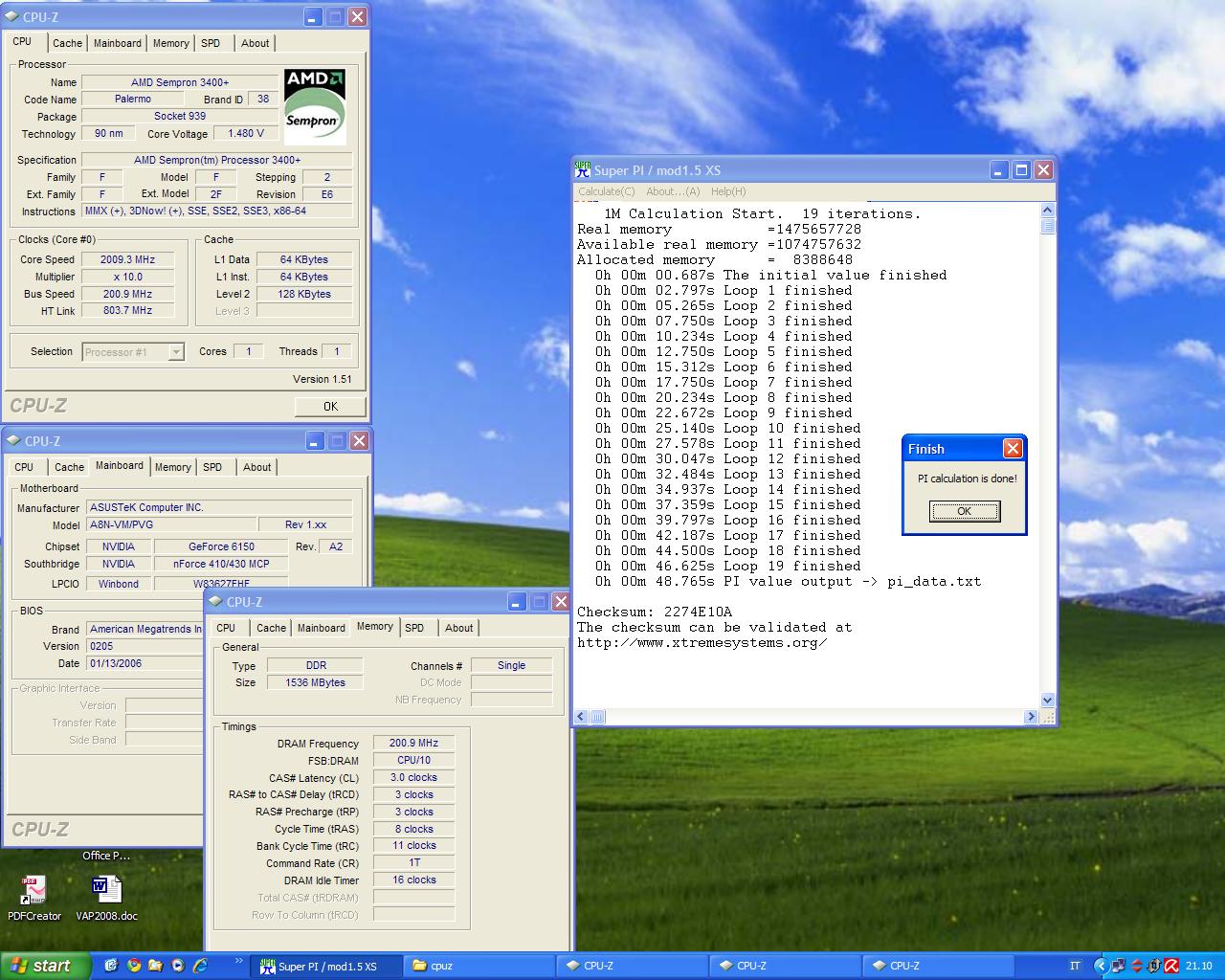This screenshot has height=980, width=1225.
Task: Launch Internet Explorer from quick launch
Action: (200, 966)
